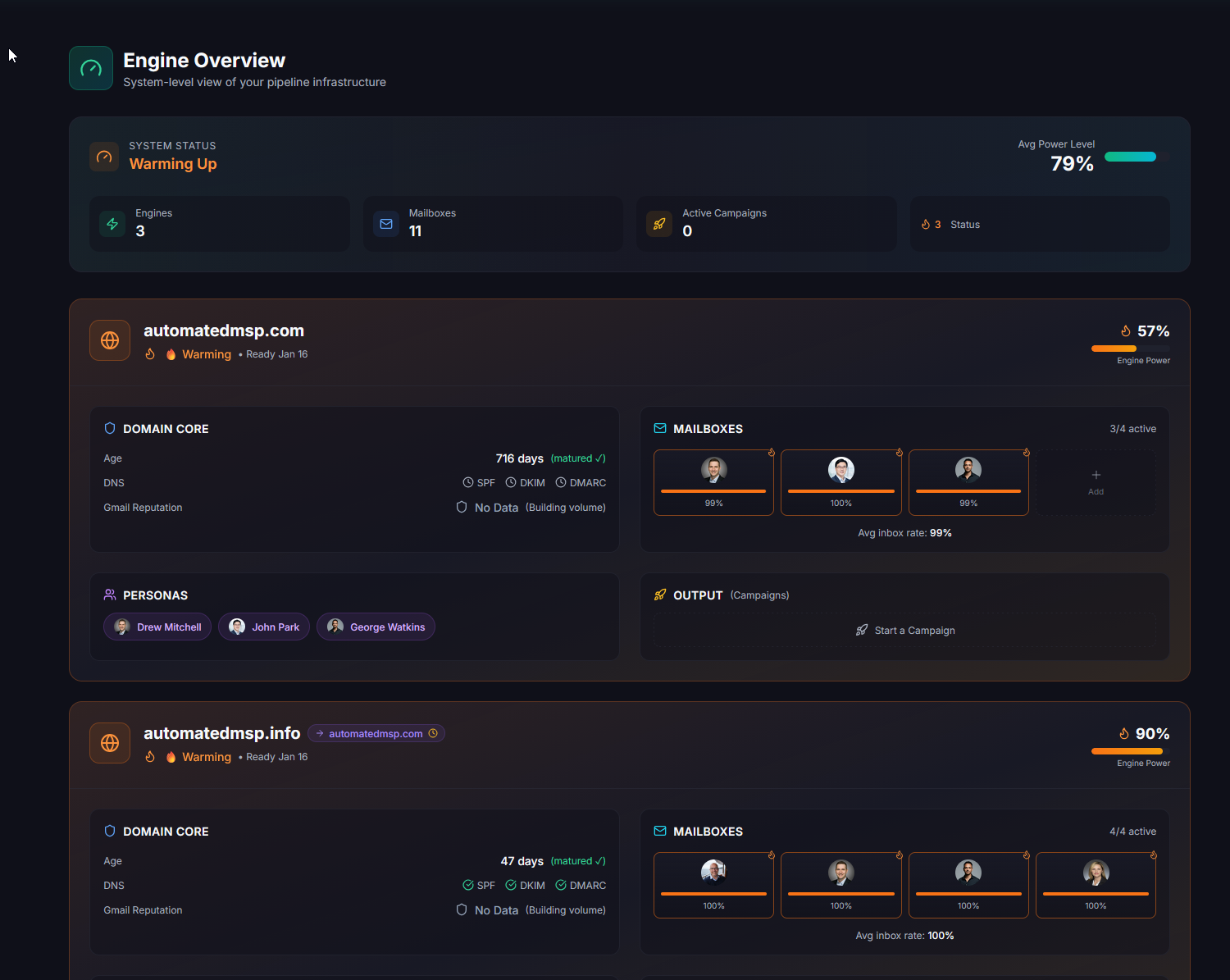This screenshot has width=1230, height=980.
Task: Click the globe icon for automatedmsp.info
Action: (x=110, y=743)
